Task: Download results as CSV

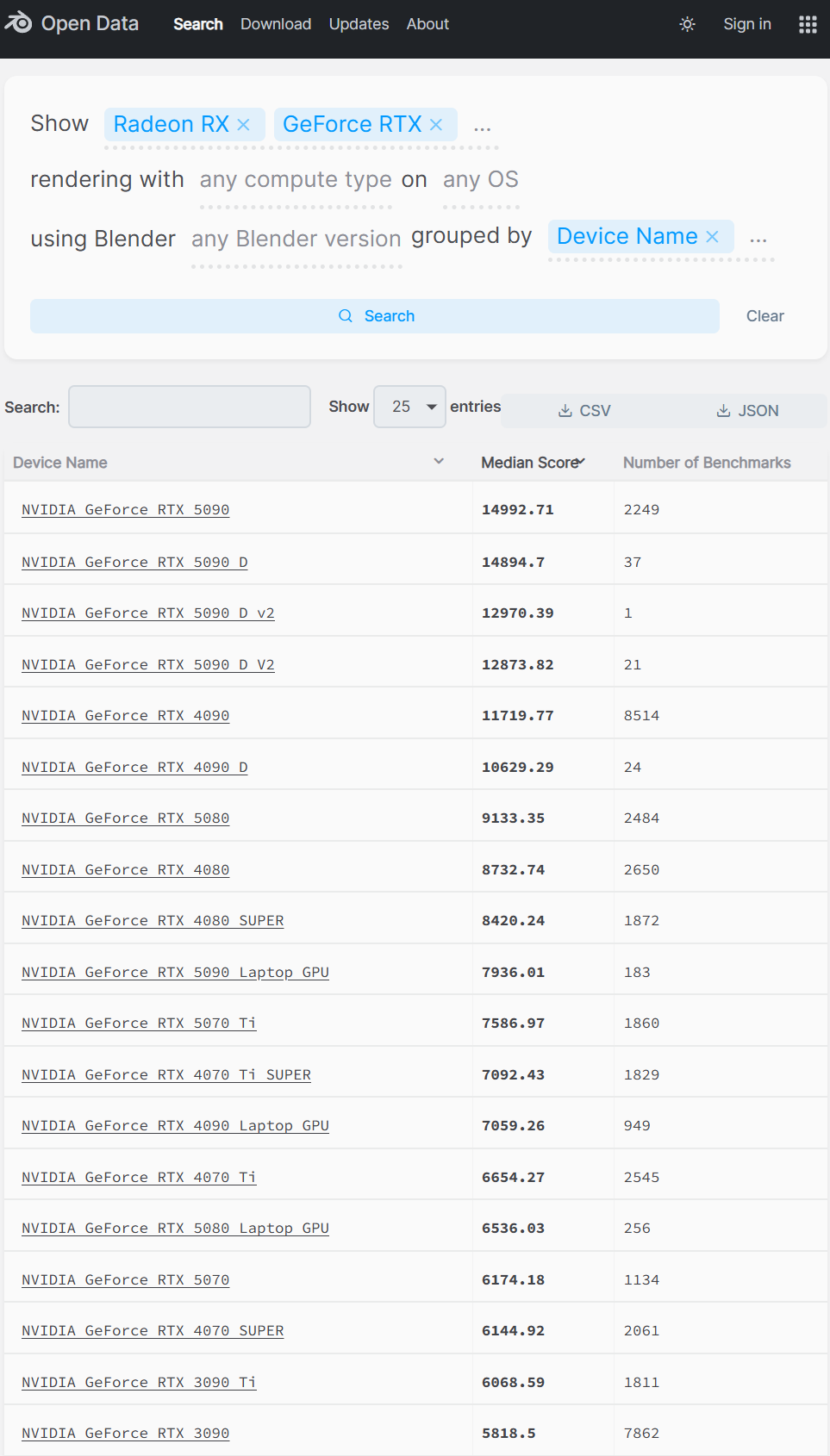Action: (584, 411)
